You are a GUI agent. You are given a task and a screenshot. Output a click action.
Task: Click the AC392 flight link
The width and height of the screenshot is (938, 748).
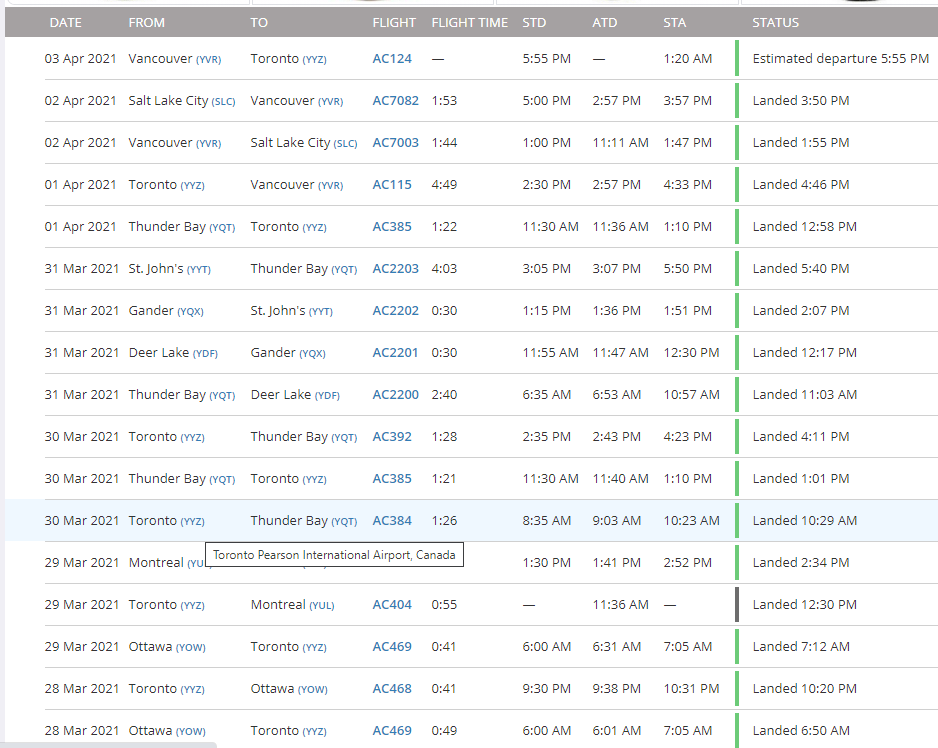[x=392, y=437]
